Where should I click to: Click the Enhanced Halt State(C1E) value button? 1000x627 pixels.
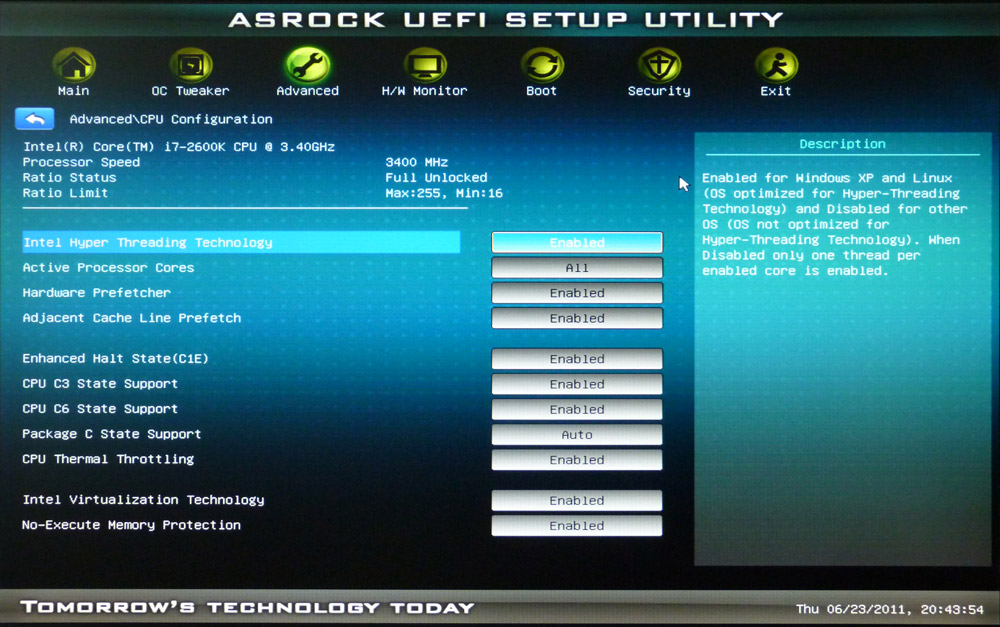(x=577, y=359)
